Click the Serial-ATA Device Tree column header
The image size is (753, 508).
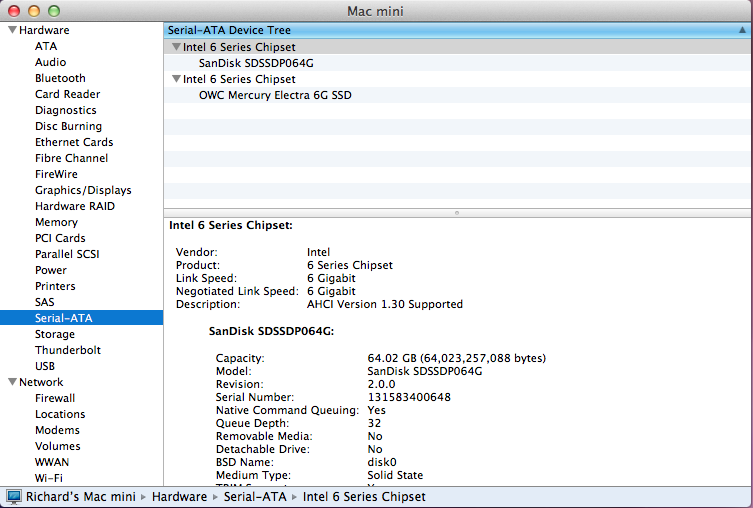457,30
